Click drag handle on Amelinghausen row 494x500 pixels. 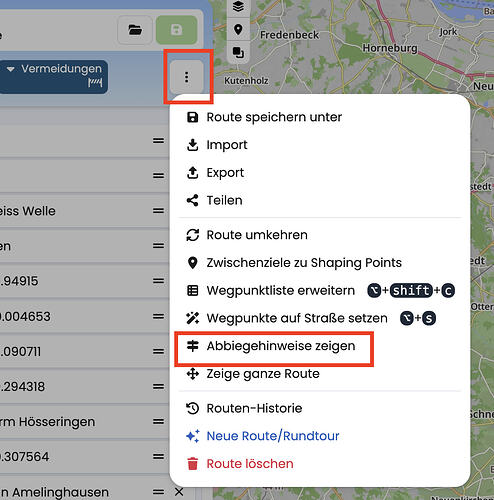[x=158, y=492]
